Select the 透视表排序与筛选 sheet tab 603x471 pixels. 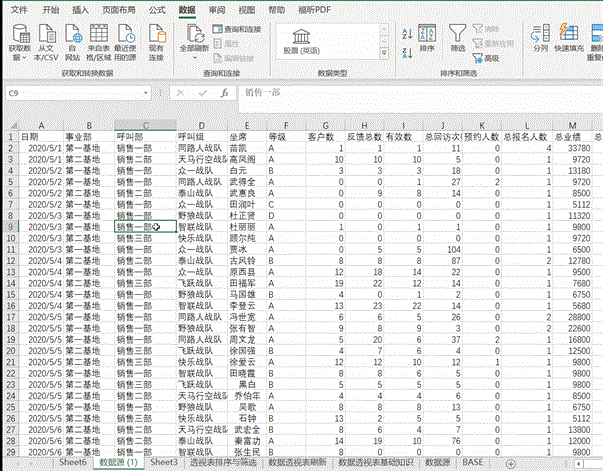point(224,463)
